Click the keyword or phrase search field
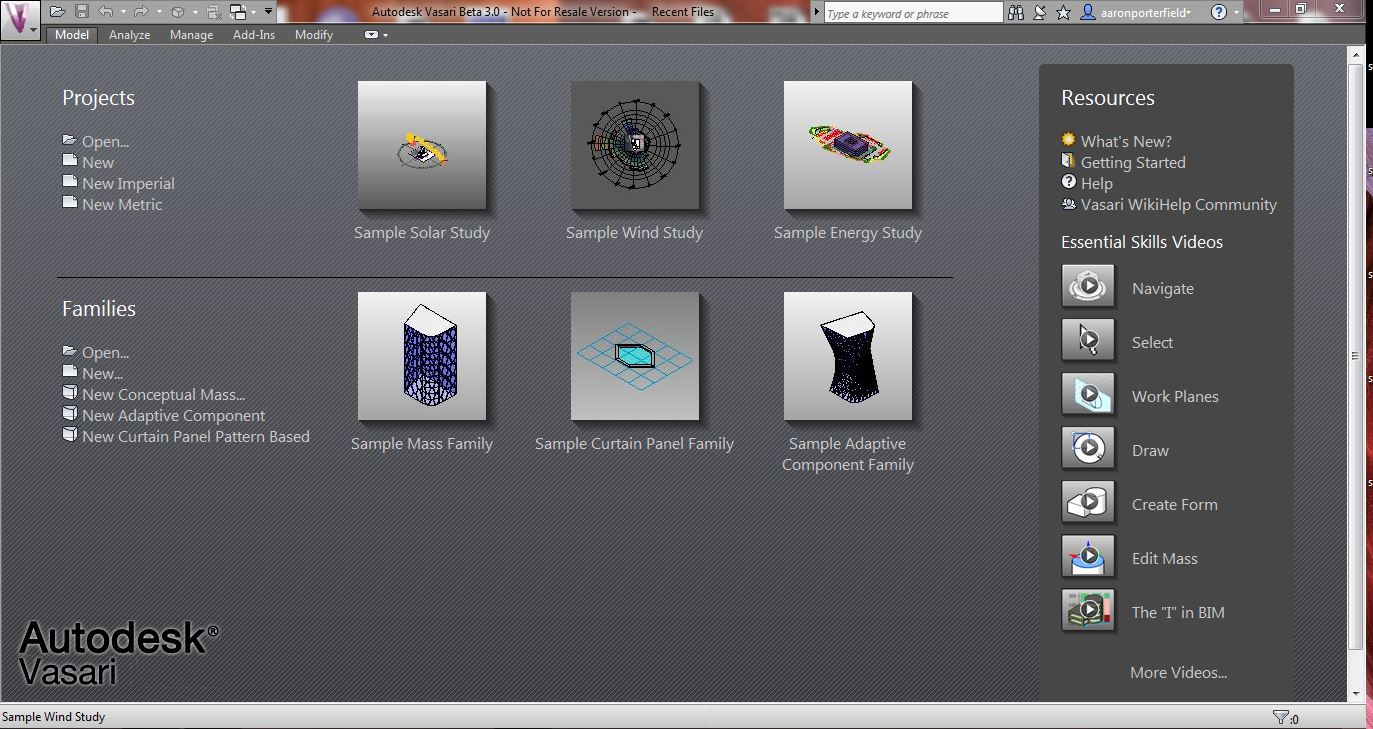Viewport: 1373px width, 729px height. point(913,13)
